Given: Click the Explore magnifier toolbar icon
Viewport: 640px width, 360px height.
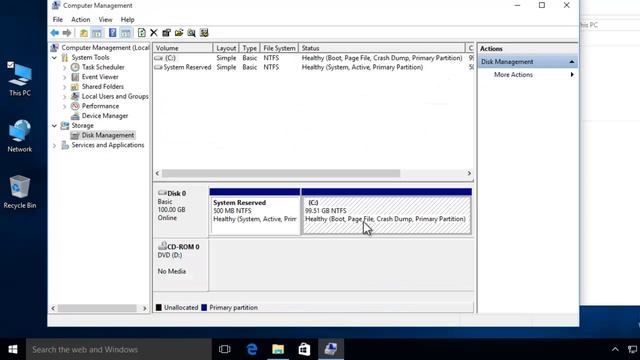Looking at the screenshot, I should 191,33.
